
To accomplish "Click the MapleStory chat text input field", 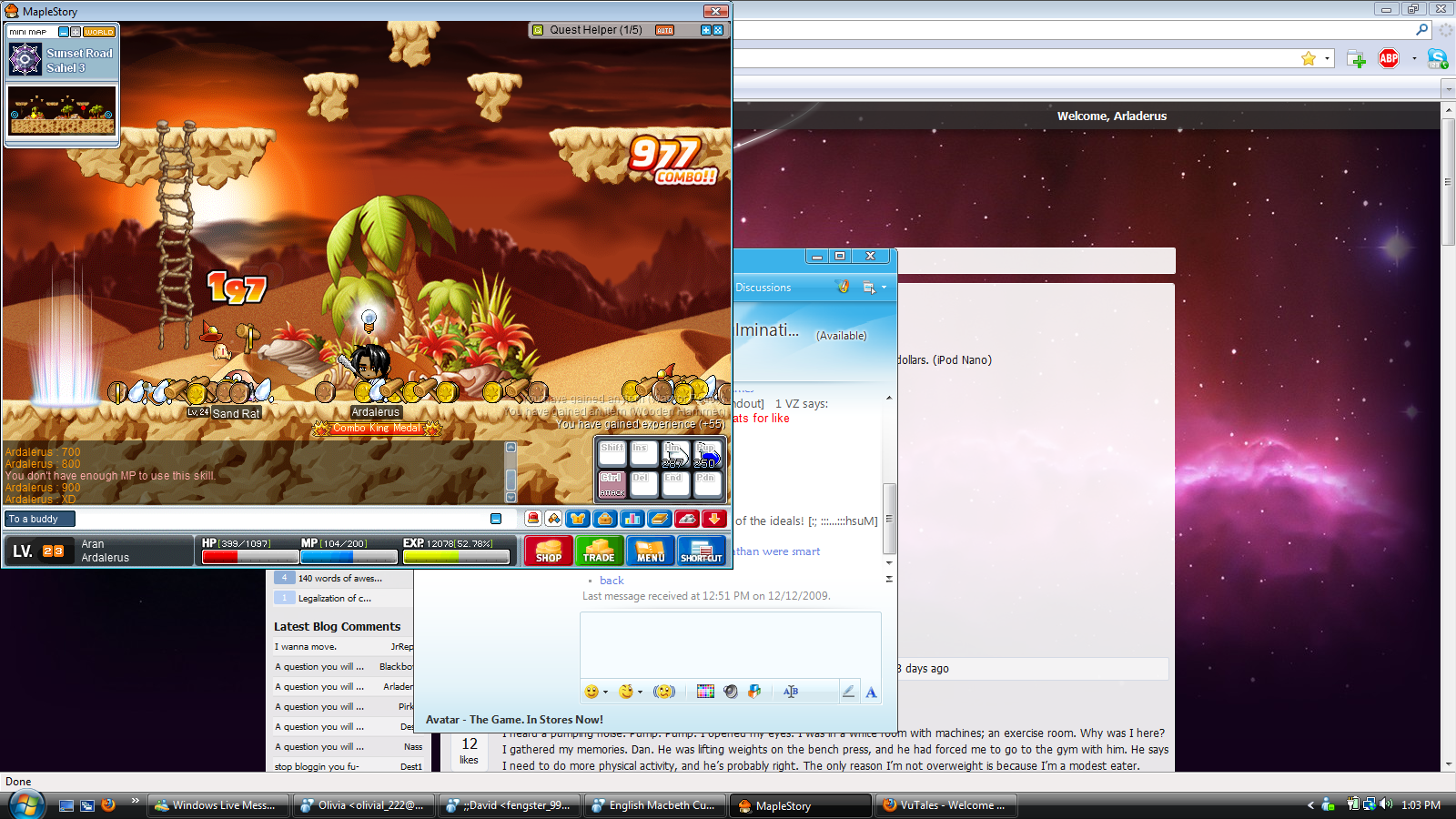I will (x=282, y=519).
